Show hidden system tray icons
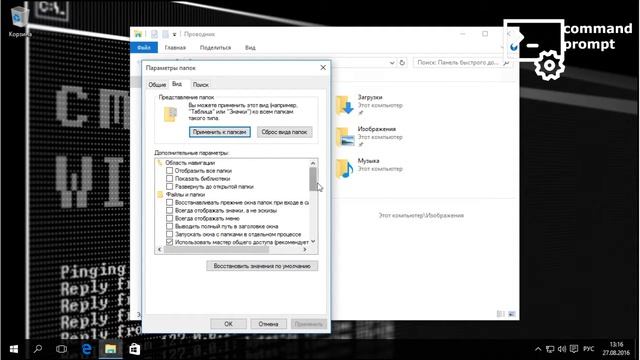This screenshot has height=360, width=640. point(538,349)
